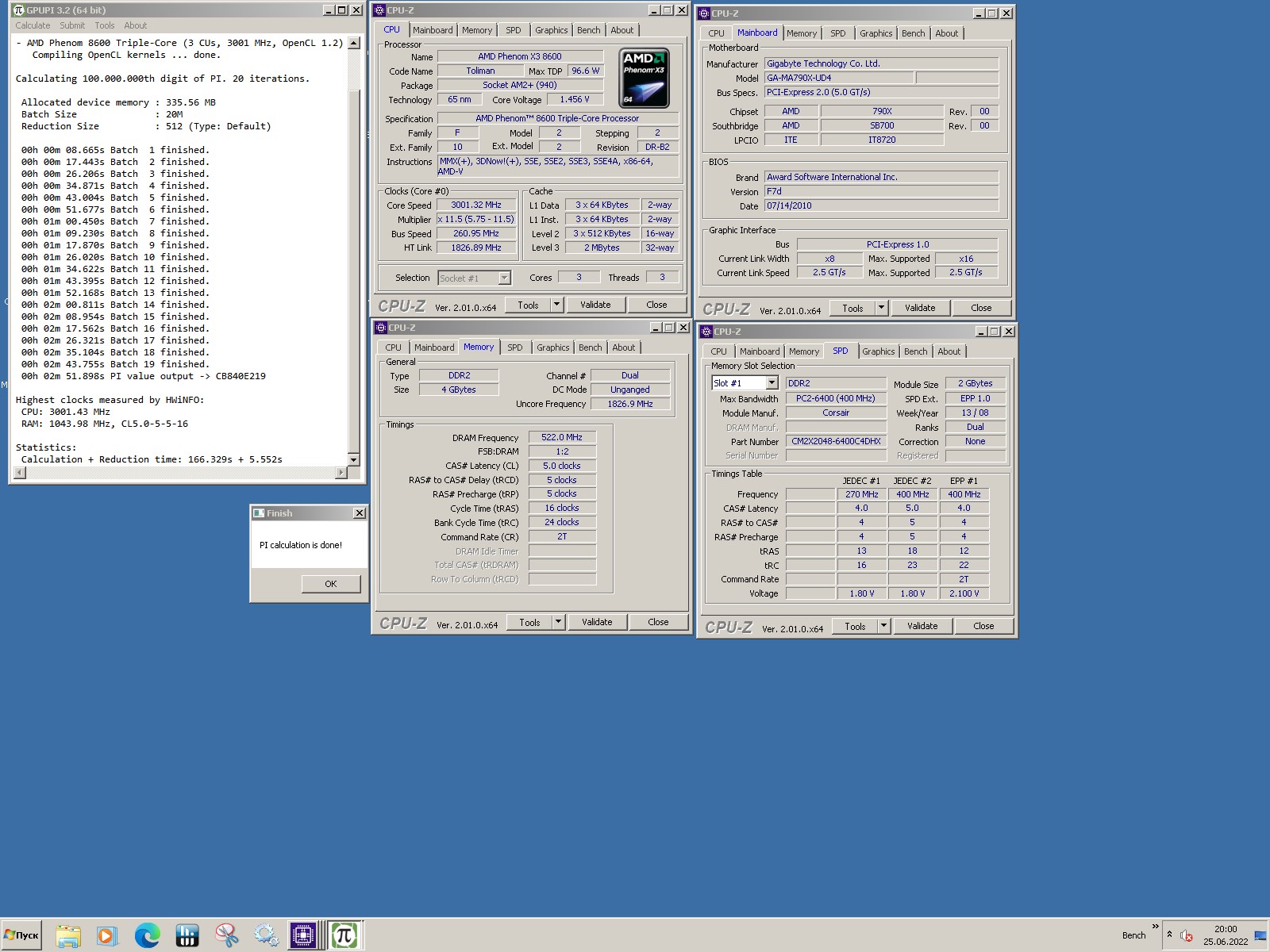Viewport: 1270px width, 952px height.
Task: Show hidden tray icons
Action: click(x=1169, y=935)
